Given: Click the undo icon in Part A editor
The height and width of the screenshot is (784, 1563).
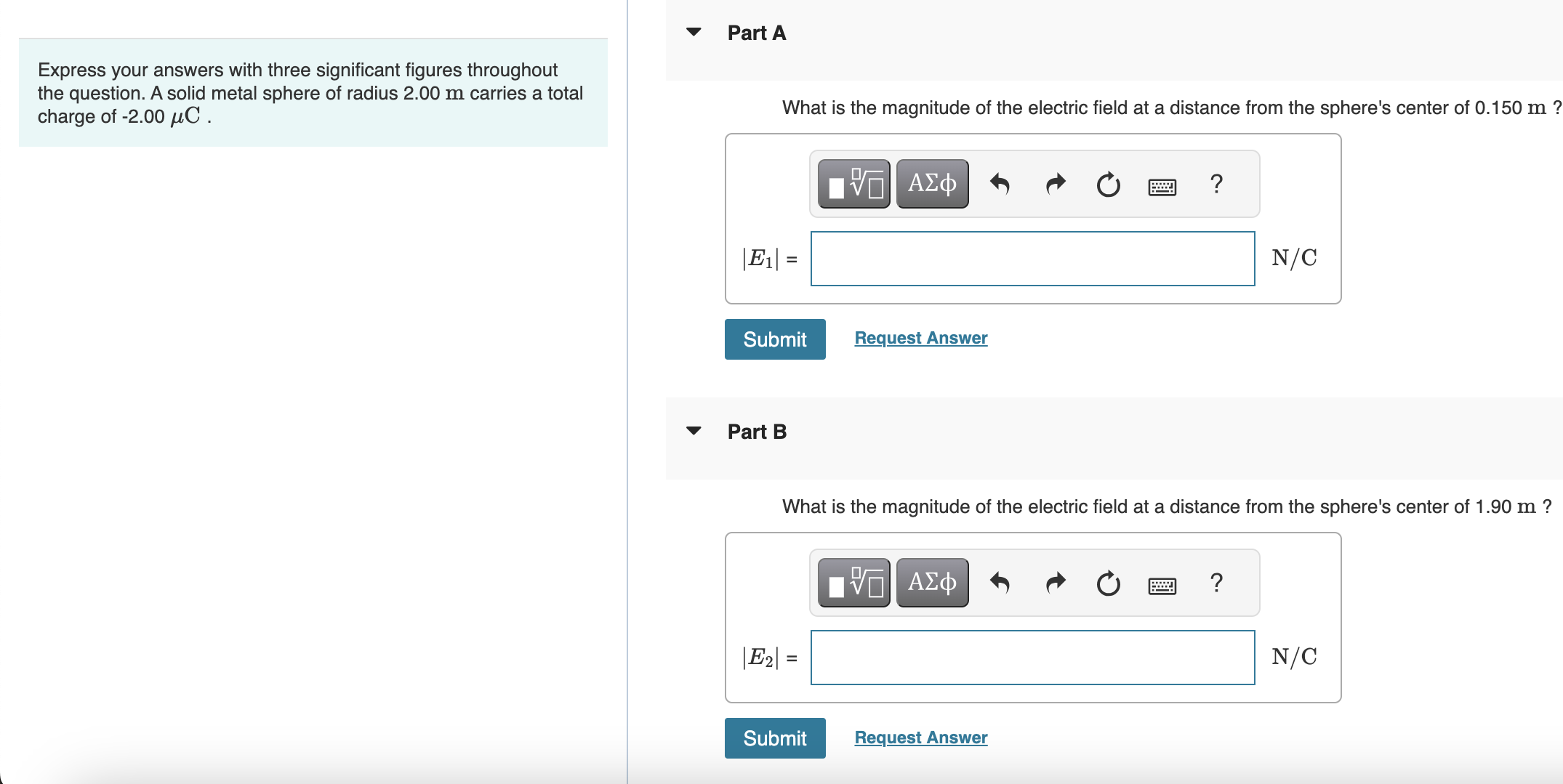Looking at the screenshot, I should [x=1000, y=184].
